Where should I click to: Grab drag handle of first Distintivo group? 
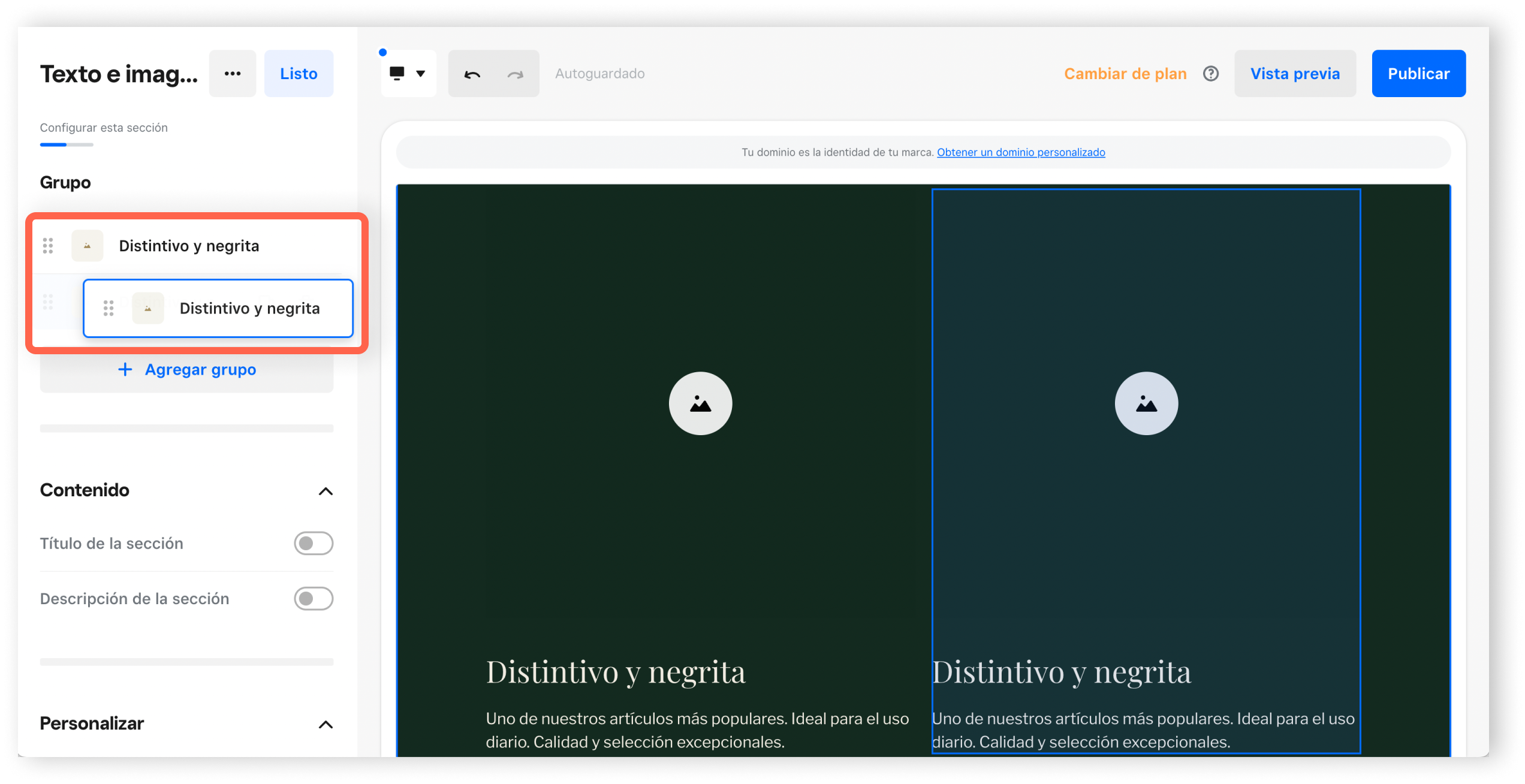48,246
